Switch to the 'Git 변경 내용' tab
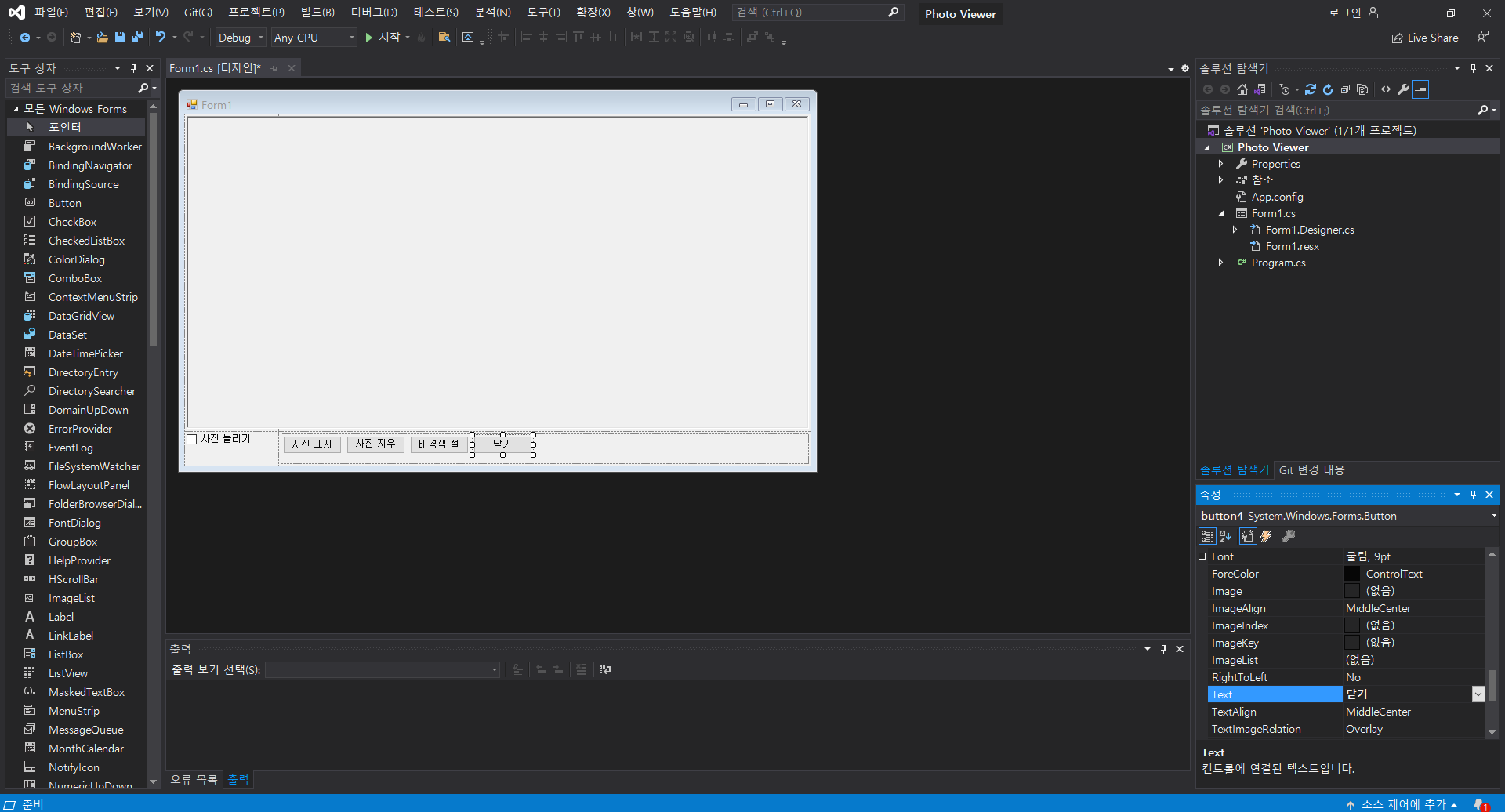The height and width of the screenshot is (812, 1505). coord(1311,470)
